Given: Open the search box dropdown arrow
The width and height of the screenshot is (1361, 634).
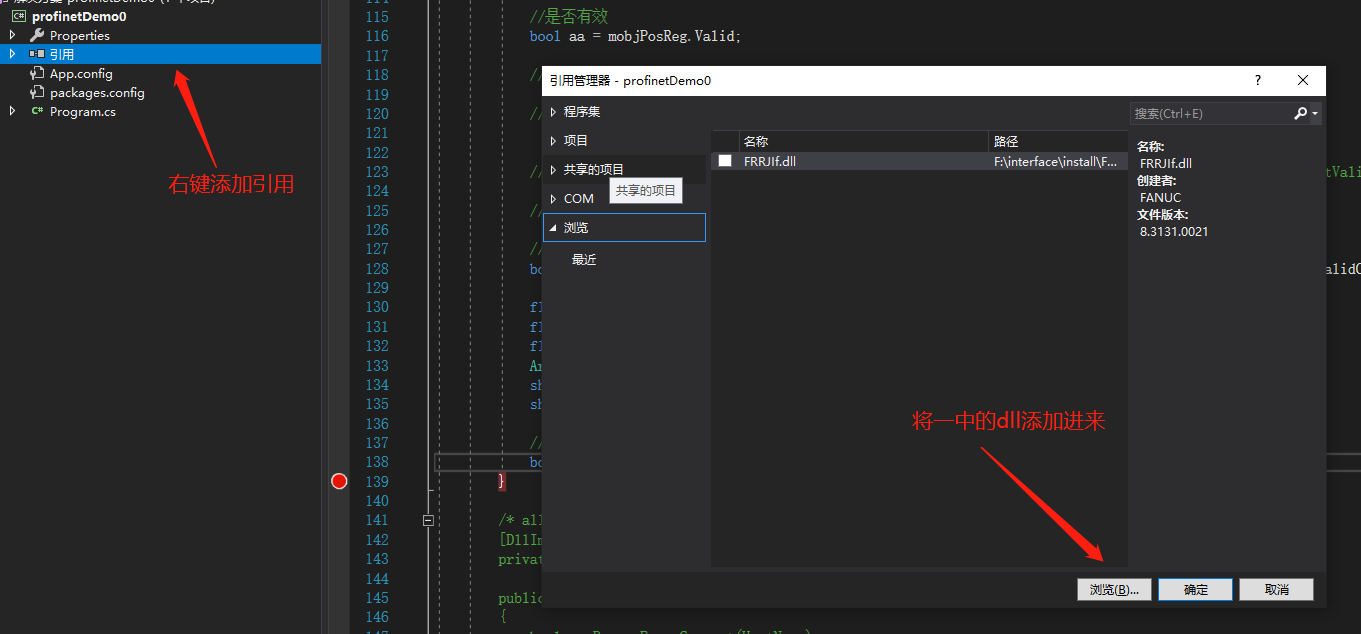Looking at the screenshot, I should point(1315,114).
